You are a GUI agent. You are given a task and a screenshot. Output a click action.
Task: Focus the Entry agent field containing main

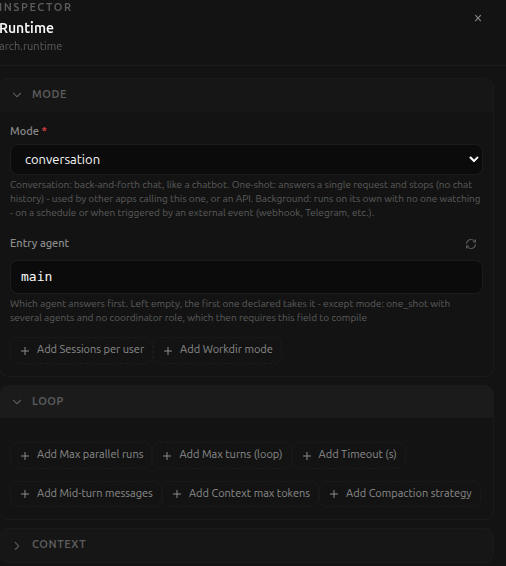pyautogui.click(x=246, y=277)
